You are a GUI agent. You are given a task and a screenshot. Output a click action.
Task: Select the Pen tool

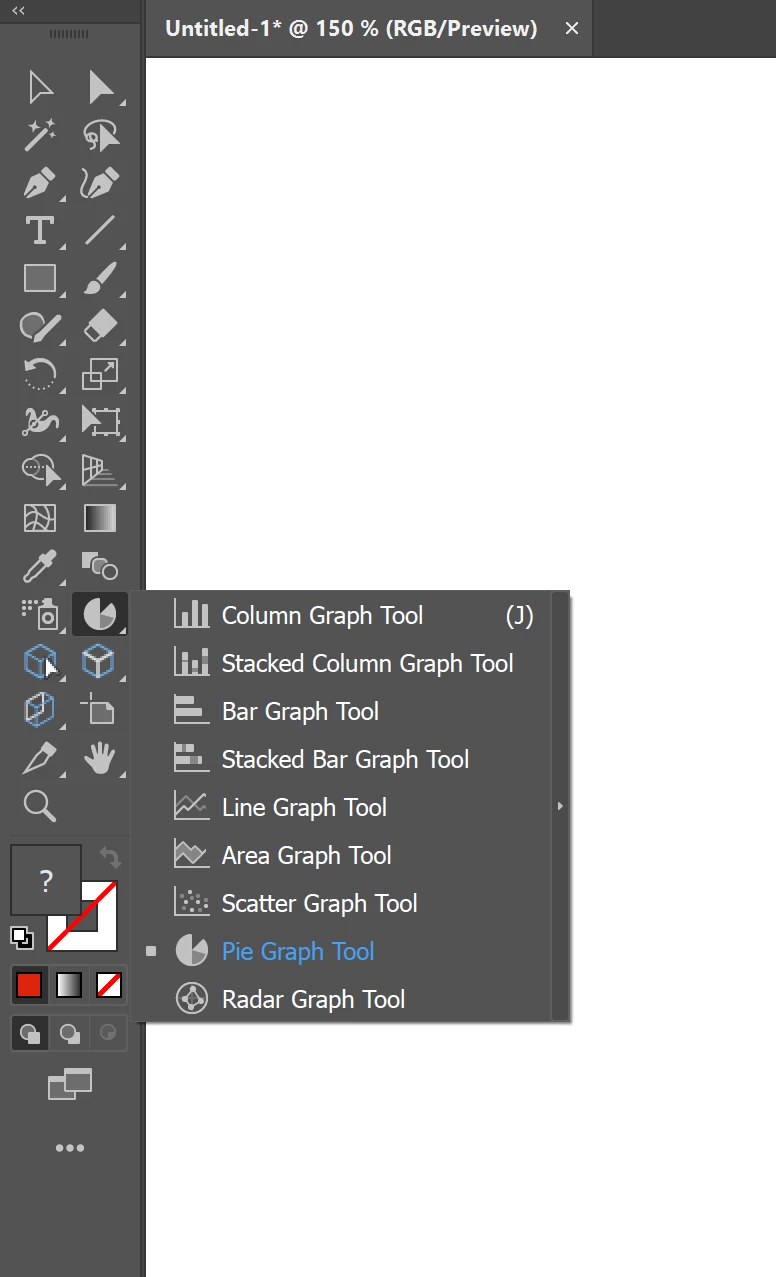click(x=40, y=182)
